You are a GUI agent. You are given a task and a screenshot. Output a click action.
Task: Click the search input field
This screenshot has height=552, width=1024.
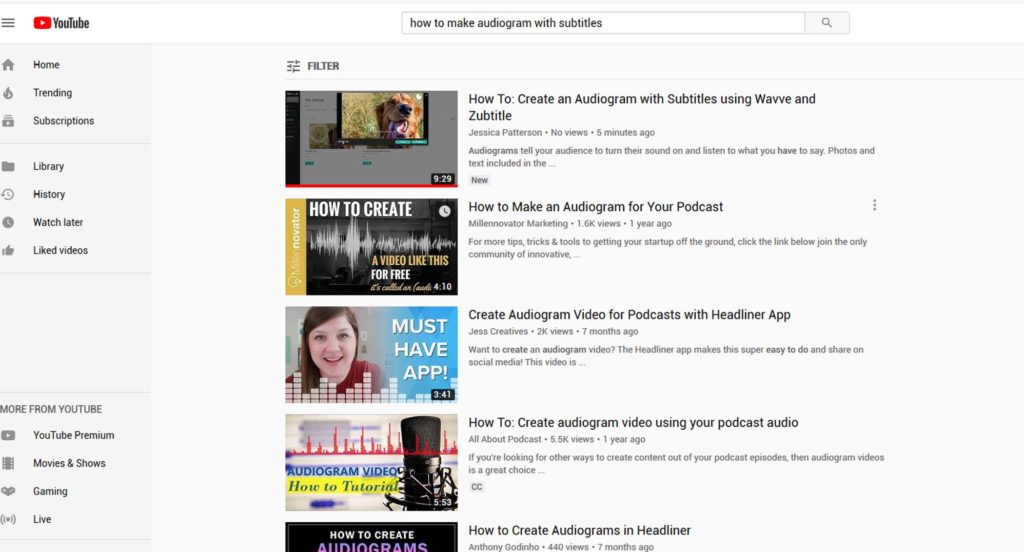tap(603, 23)
